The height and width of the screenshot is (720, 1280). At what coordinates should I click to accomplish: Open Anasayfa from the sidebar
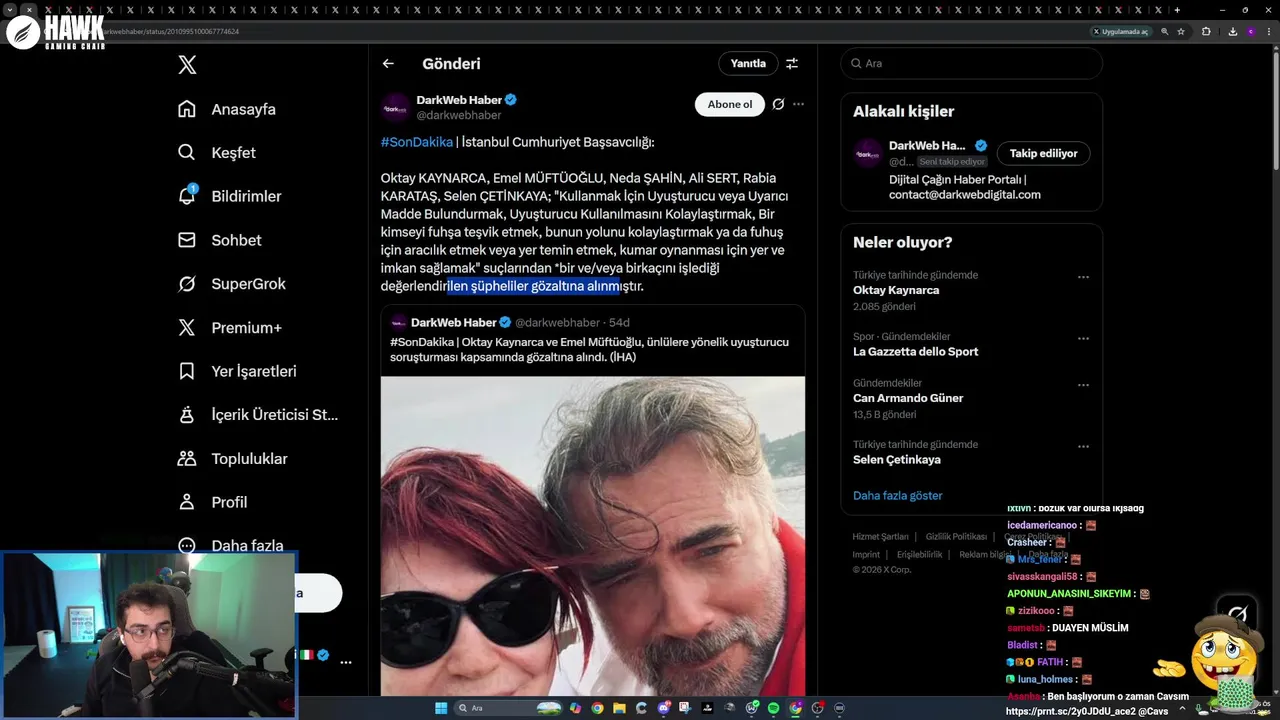[x=226, y=109]
